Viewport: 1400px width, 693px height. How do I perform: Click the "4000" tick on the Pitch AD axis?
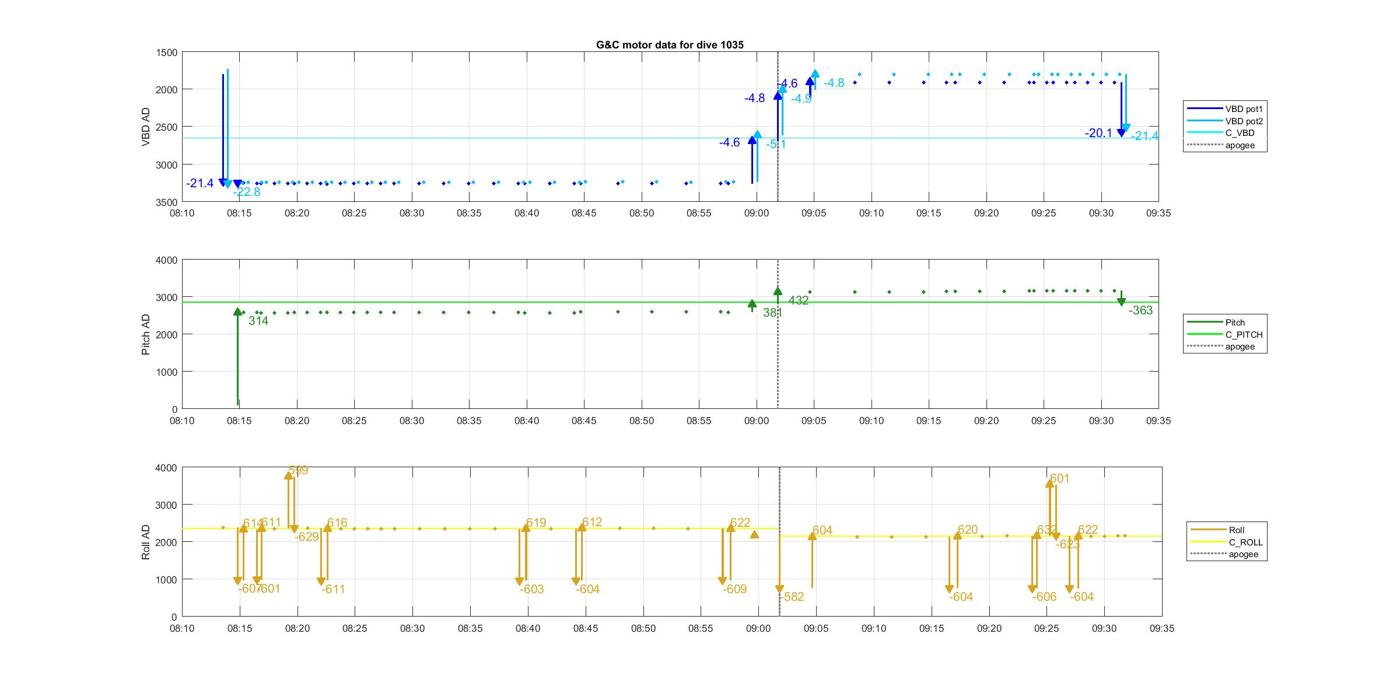click(167, 260)
